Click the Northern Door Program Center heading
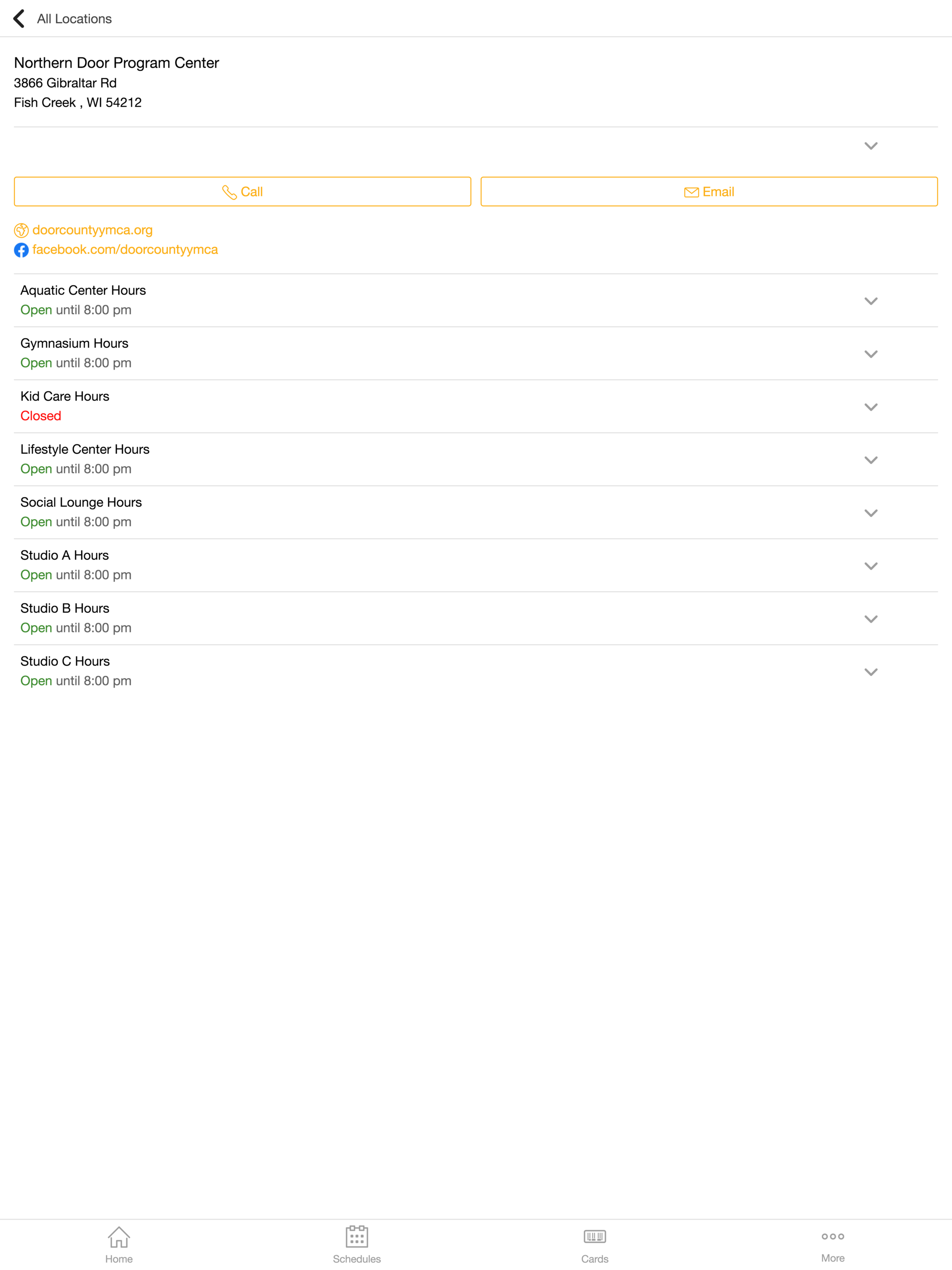Screen dimensions: 952x1270 pyautogui.click(x=117, y=63)
